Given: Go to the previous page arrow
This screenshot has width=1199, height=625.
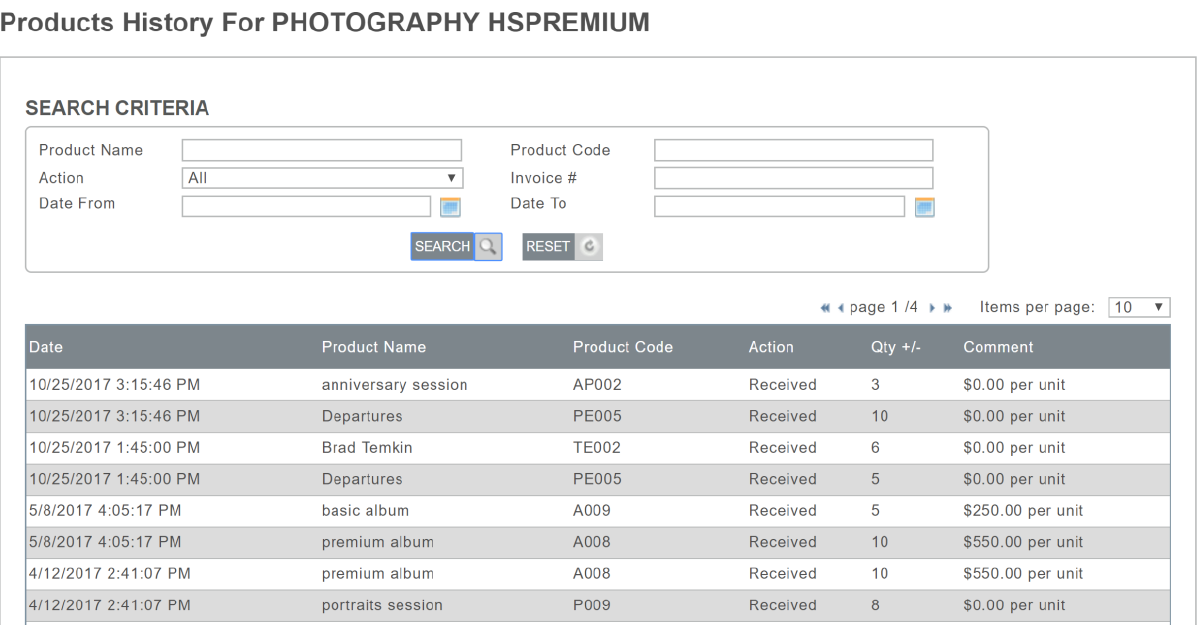Looking at the screenshot, I should click(839, 308).
